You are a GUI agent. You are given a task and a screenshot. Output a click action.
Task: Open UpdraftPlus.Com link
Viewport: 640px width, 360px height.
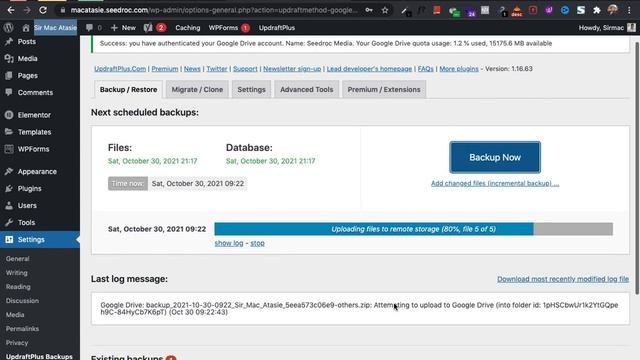120,69
